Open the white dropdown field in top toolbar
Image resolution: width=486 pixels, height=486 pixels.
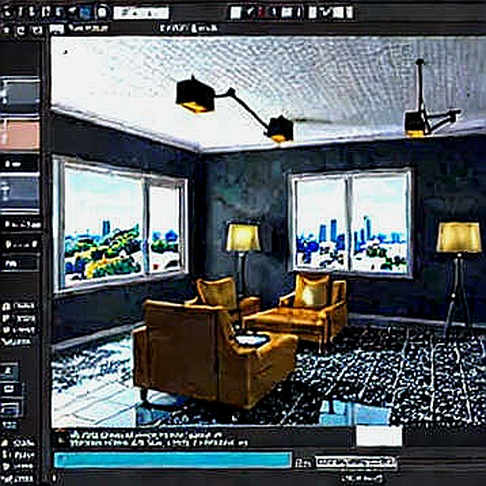(141, 13)
